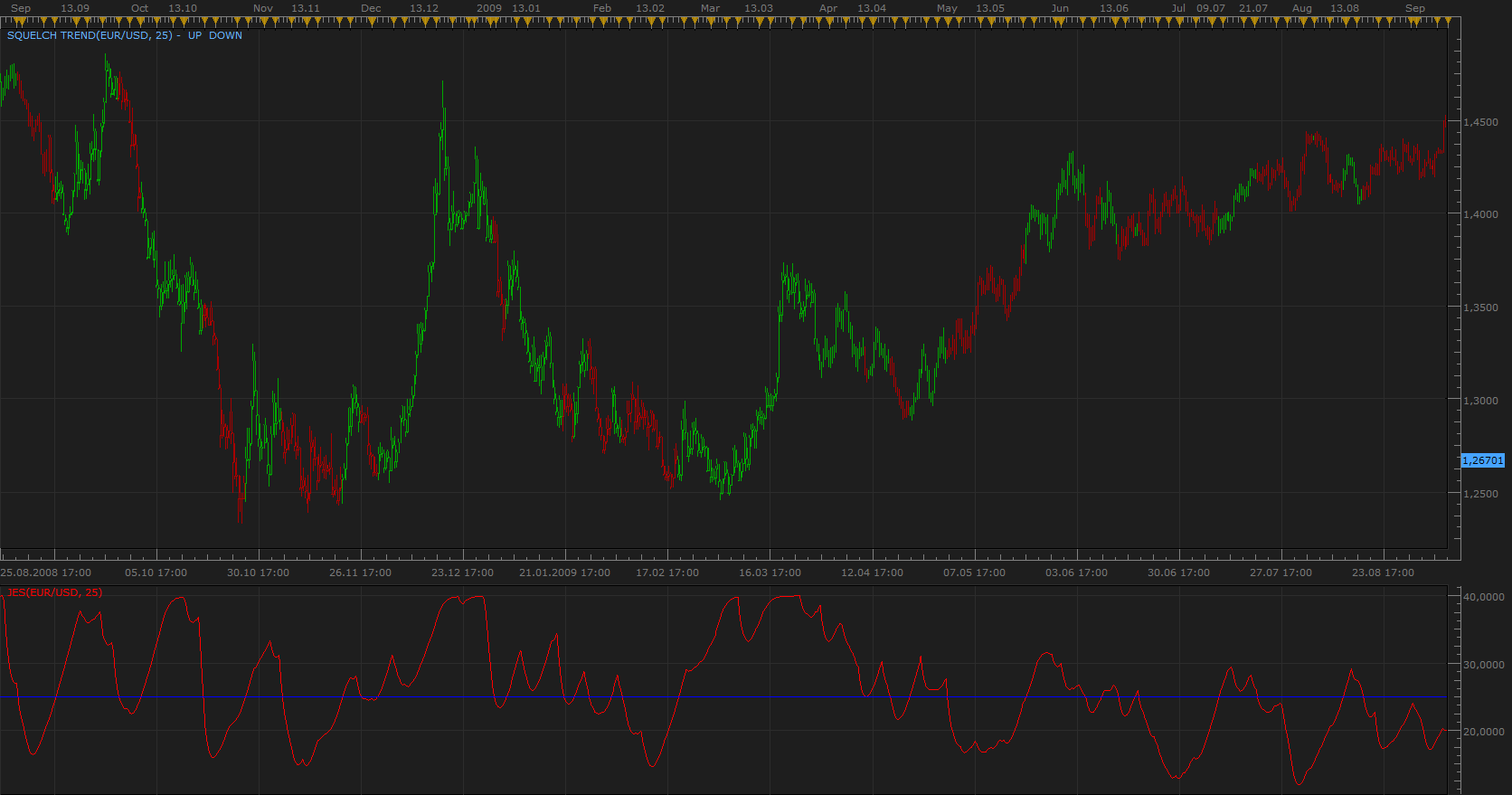Screen dimensions: 1512x795
Task: Click the Jul month label in top ruler
Action: pos(1178,8)
